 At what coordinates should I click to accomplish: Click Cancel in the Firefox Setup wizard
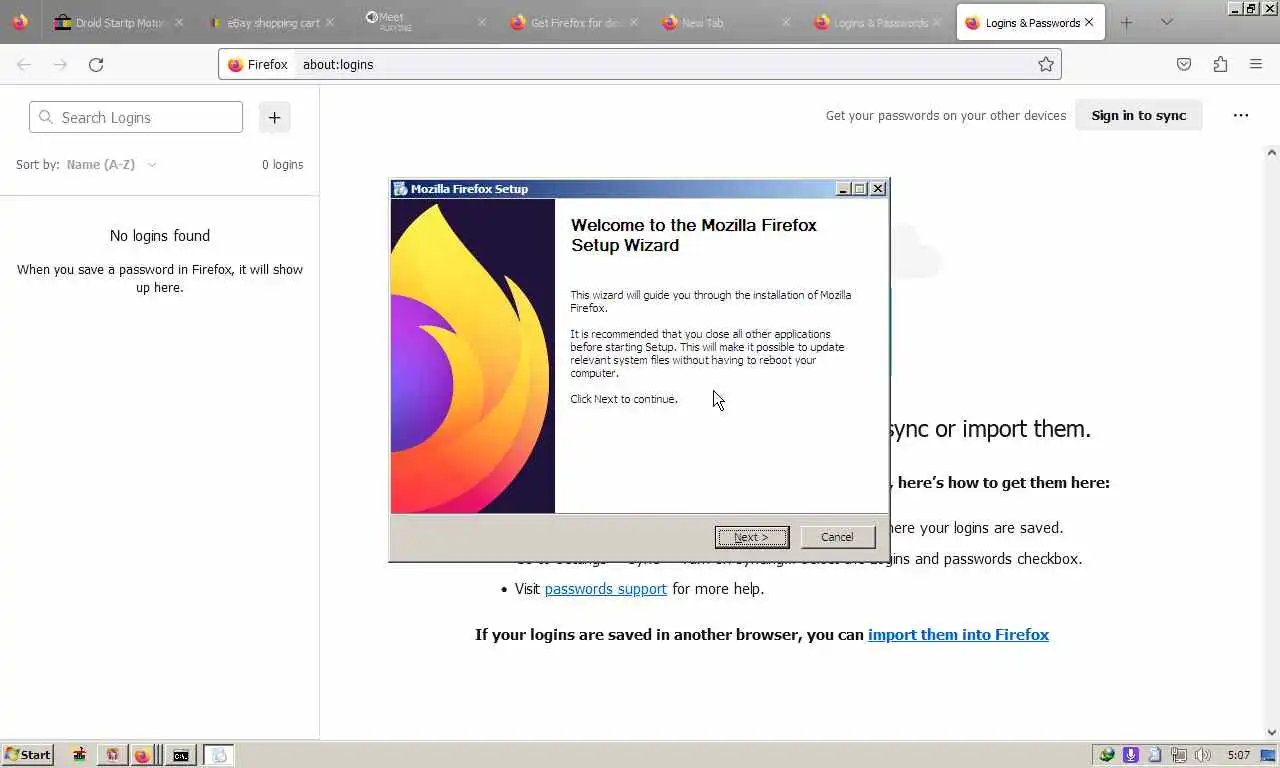click(x=838, y=537)
